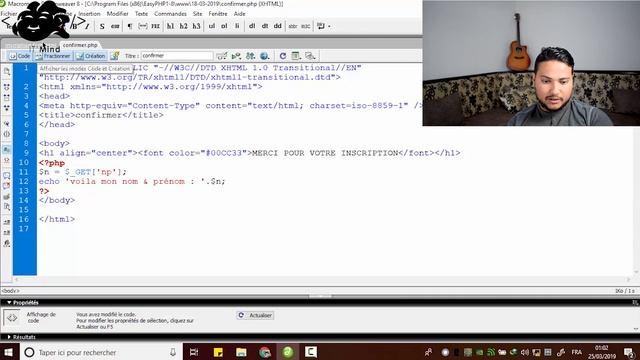Open the validate markup menu

(236, 56)
